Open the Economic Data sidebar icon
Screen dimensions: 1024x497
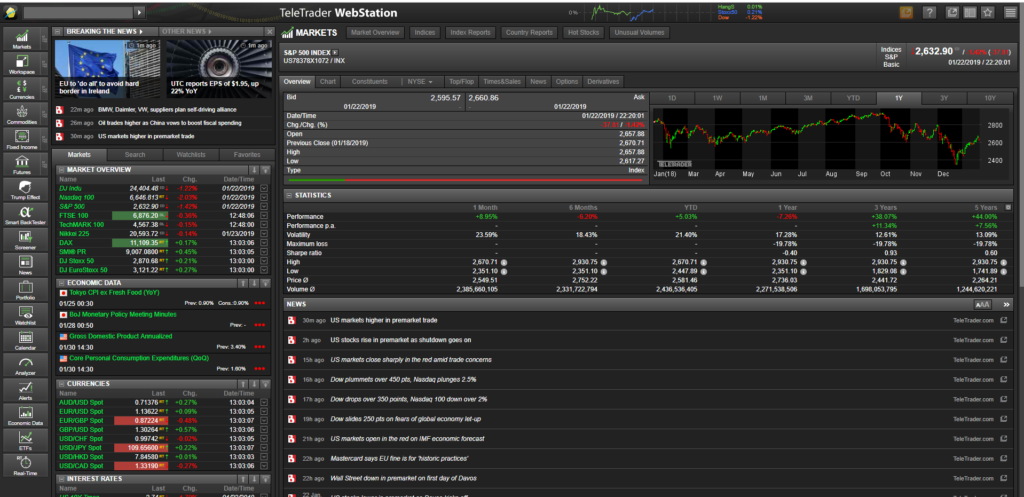pyautogui.click(x=25, y=415)
